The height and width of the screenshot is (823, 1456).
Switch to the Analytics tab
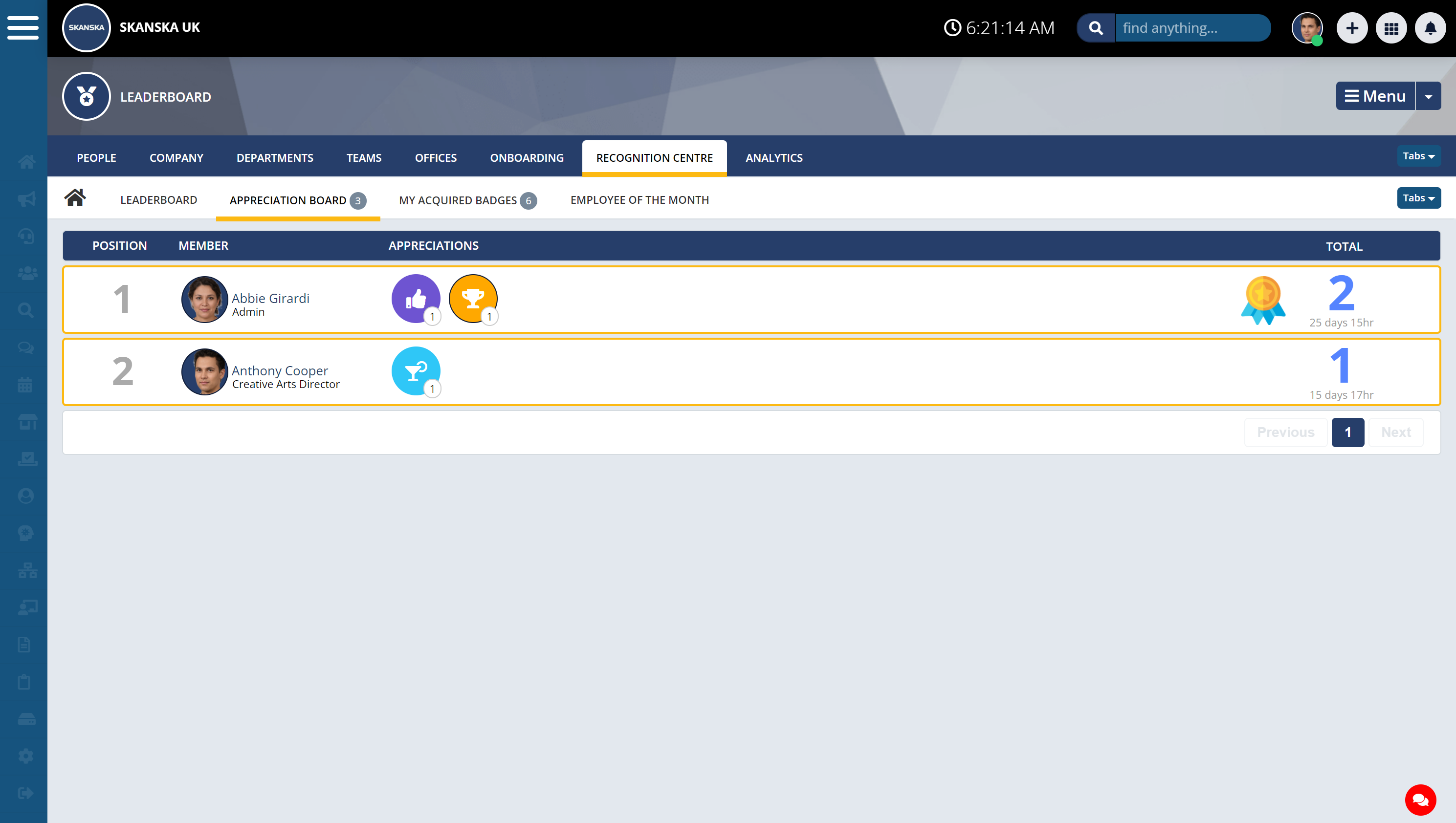point(773,158)
